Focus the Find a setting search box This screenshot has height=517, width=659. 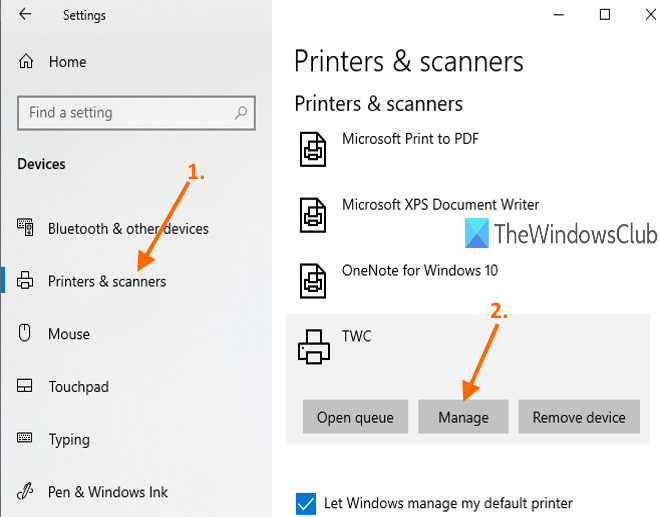click(136, 113)
